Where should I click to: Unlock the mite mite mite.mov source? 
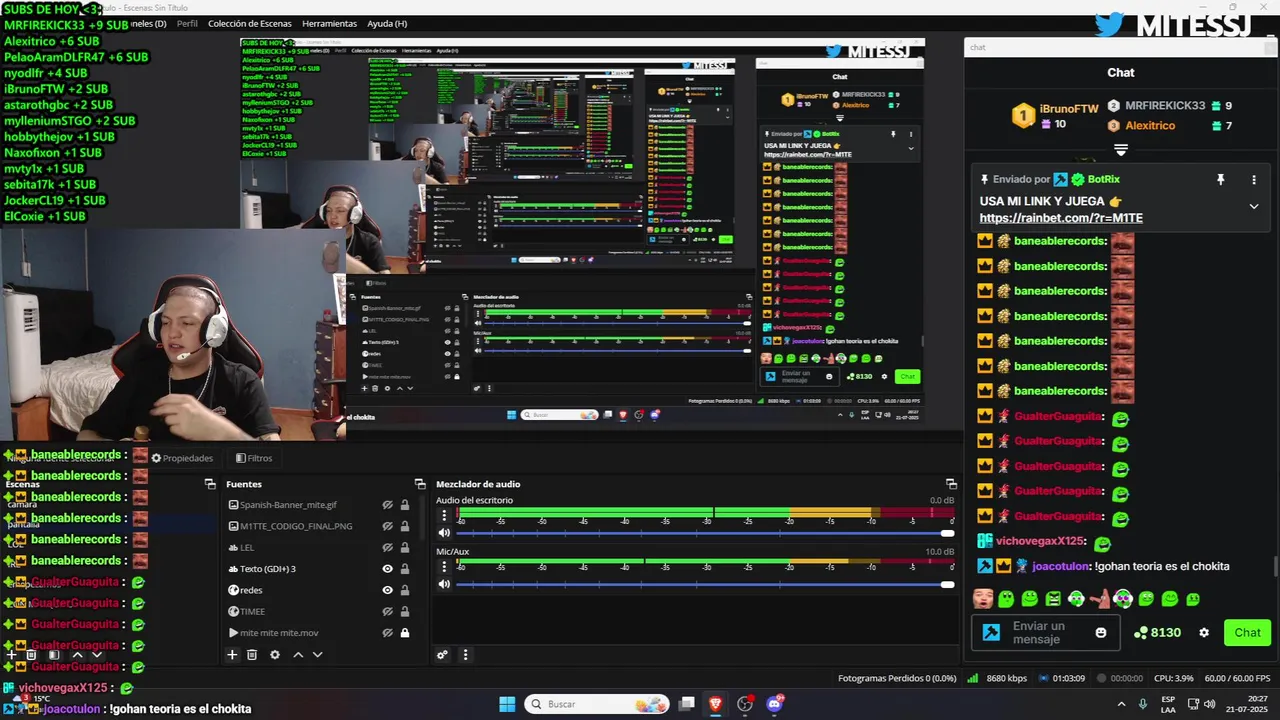[405, 633]
